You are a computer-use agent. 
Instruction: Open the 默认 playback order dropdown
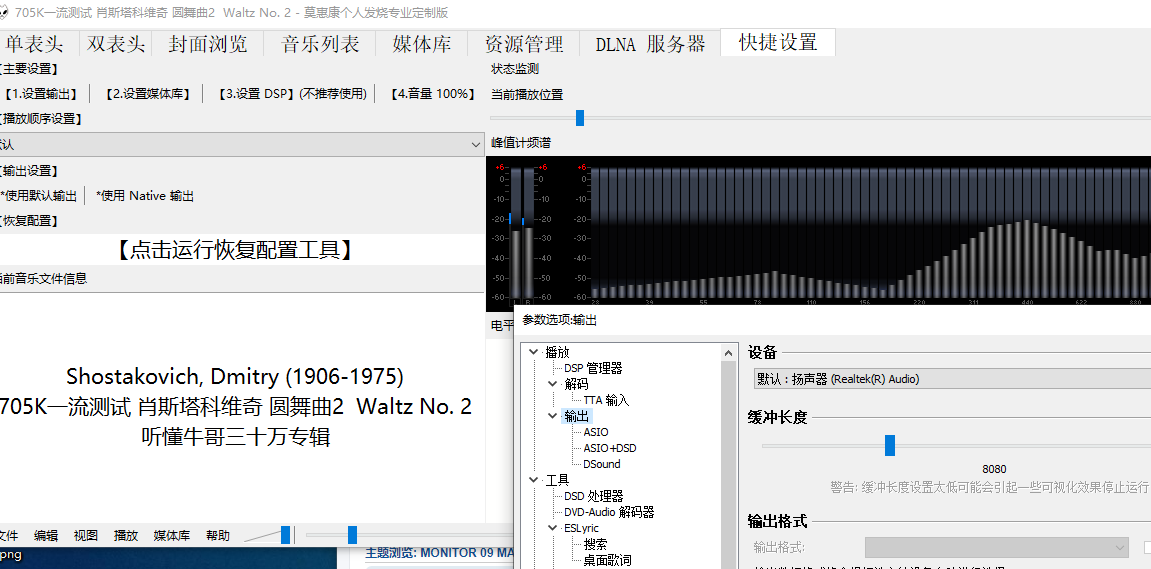point(242,145)
